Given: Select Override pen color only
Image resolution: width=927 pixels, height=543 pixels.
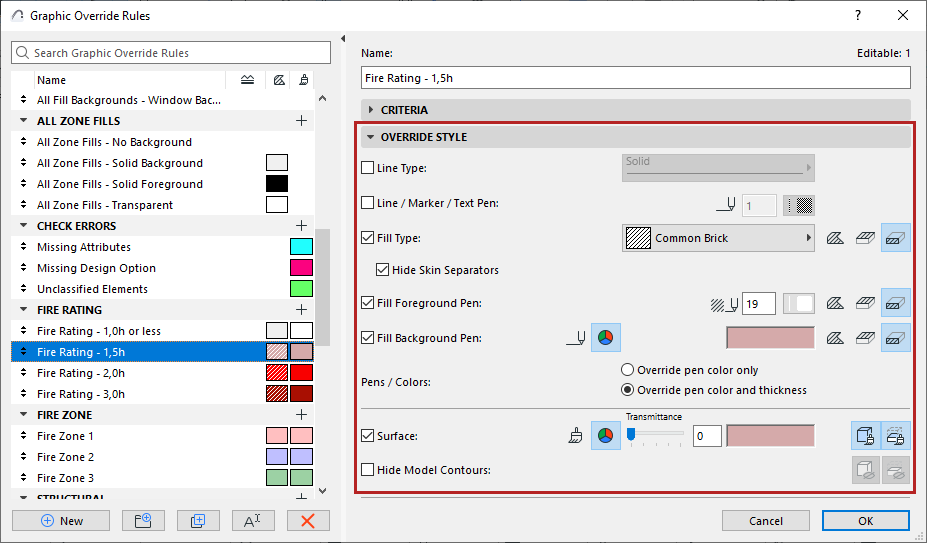Looking at the screenshot, I should (x=627, y=370).
